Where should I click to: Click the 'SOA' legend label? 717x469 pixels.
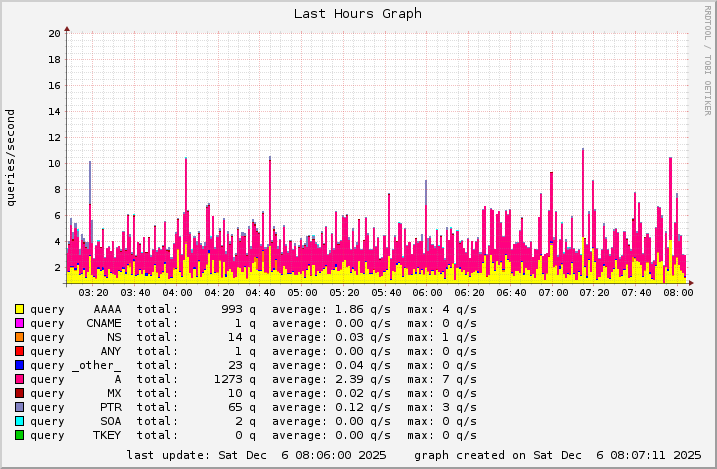pos(111,421)
